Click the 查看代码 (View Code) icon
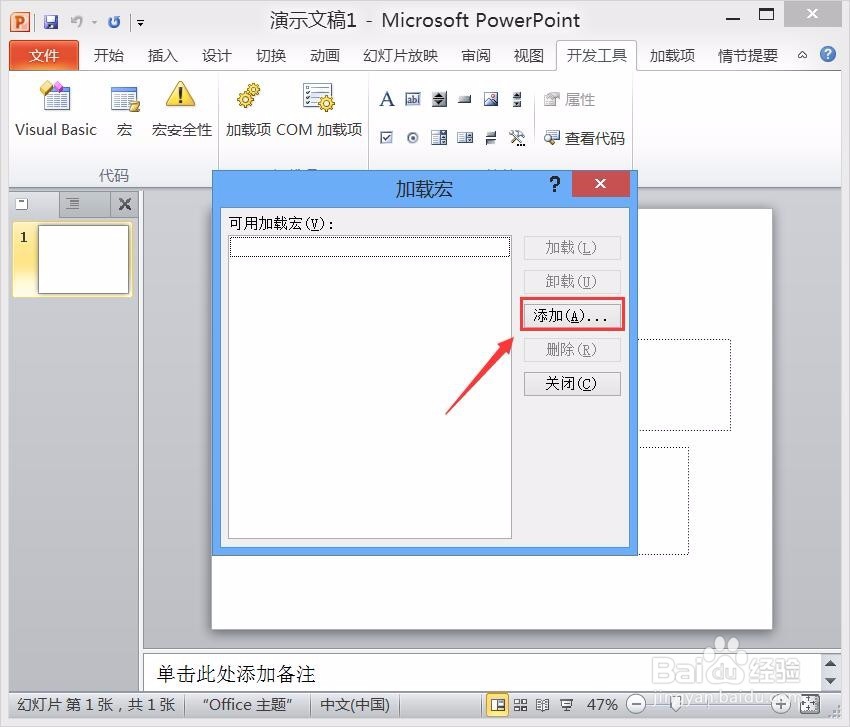850x727 pixels. pos(585,139)
